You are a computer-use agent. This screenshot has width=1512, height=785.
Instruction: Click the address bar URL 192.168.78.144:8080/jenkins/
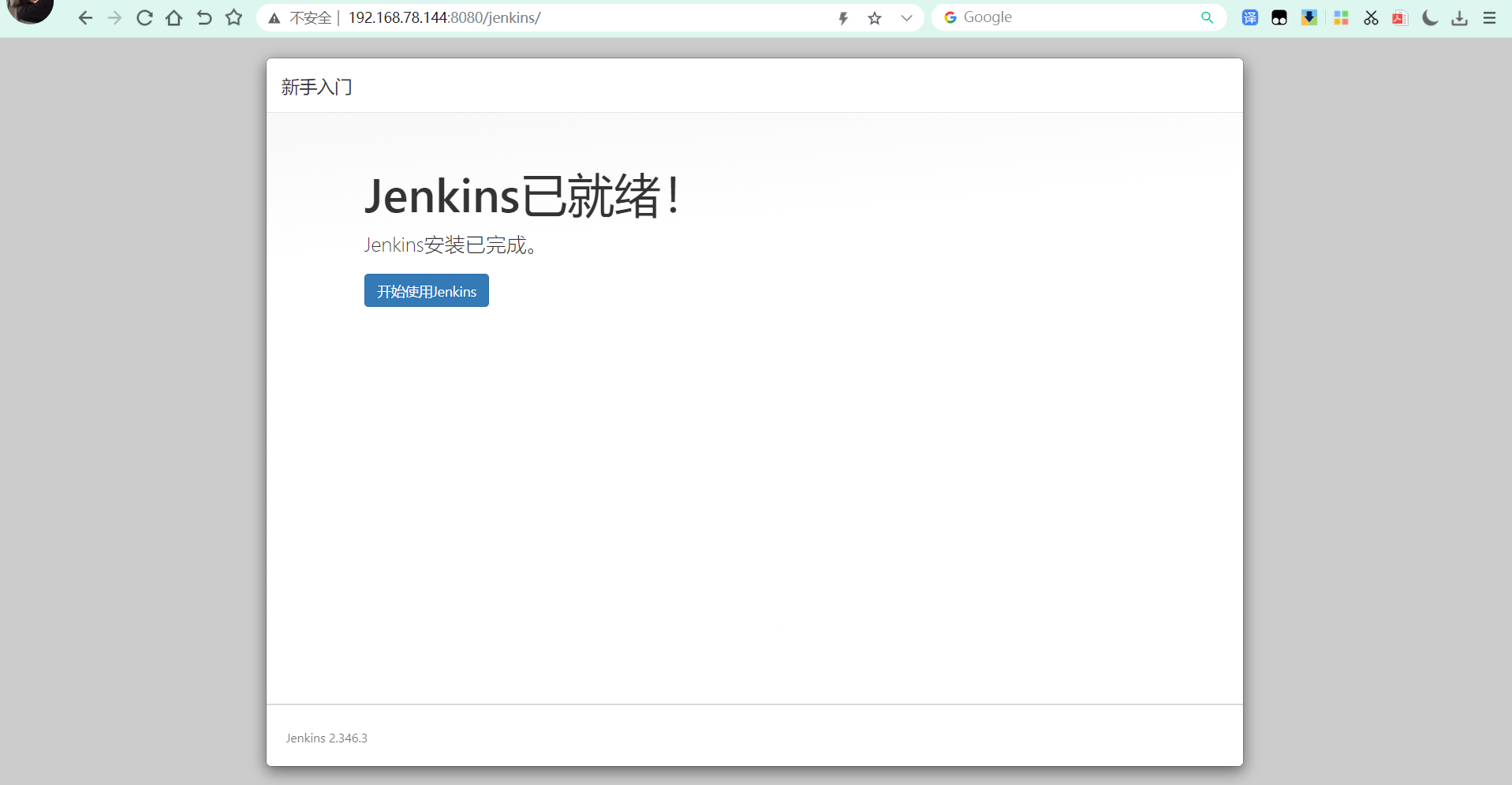tap(444, 17)
